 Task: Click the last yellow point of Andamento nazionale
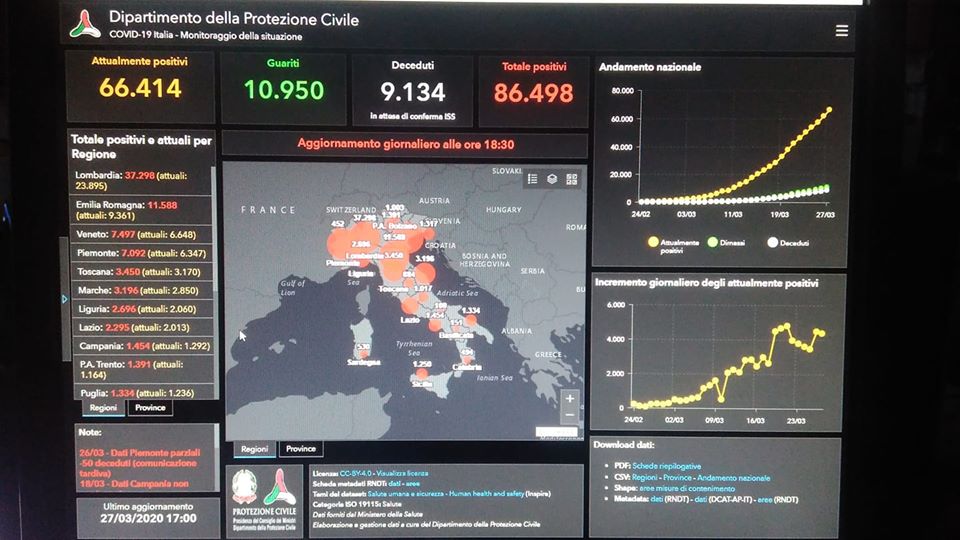(x=830, y=110)
